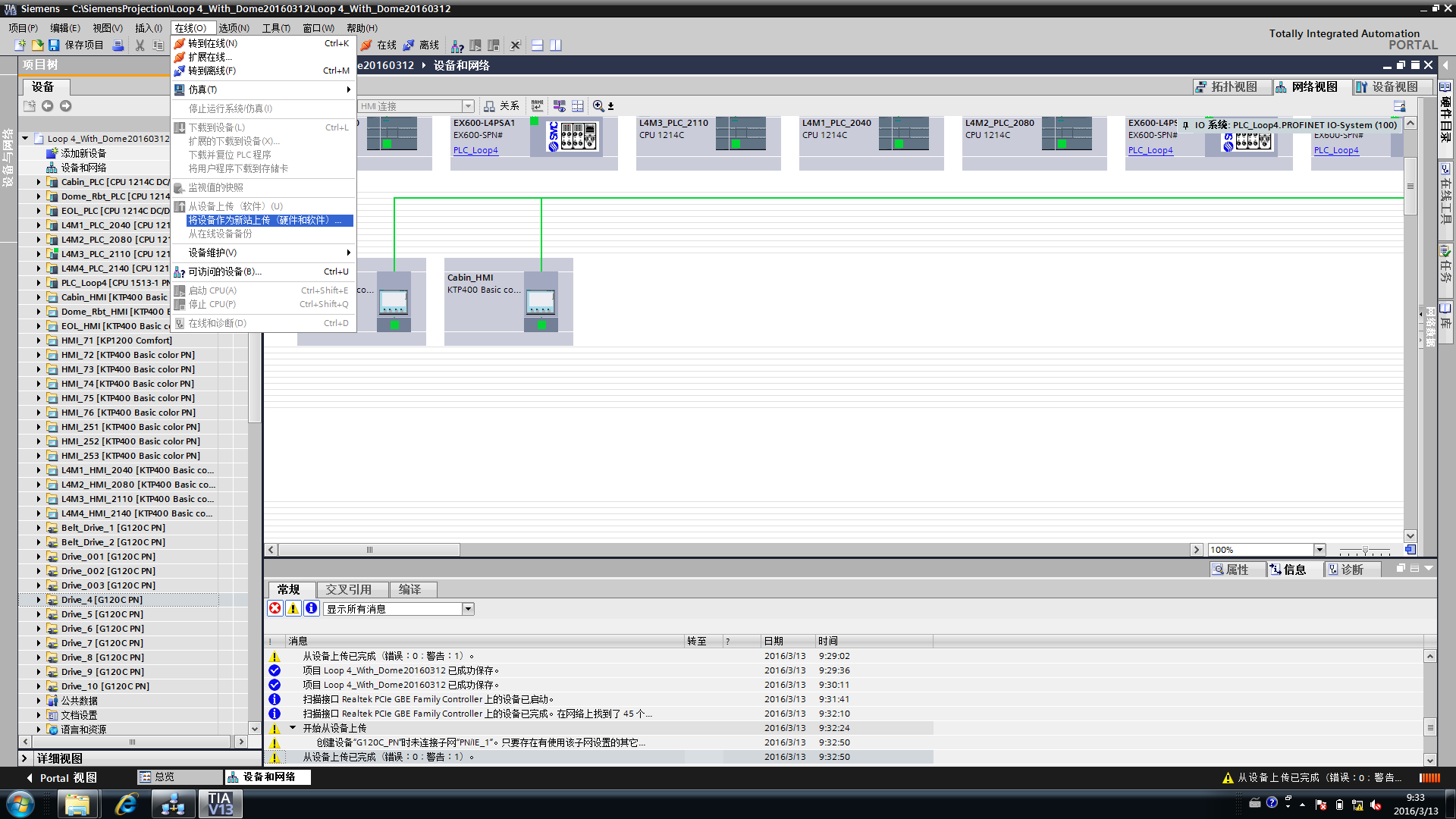Click the save project disk icon
This screenshot has width=1456, height=819.
[54, 45]
